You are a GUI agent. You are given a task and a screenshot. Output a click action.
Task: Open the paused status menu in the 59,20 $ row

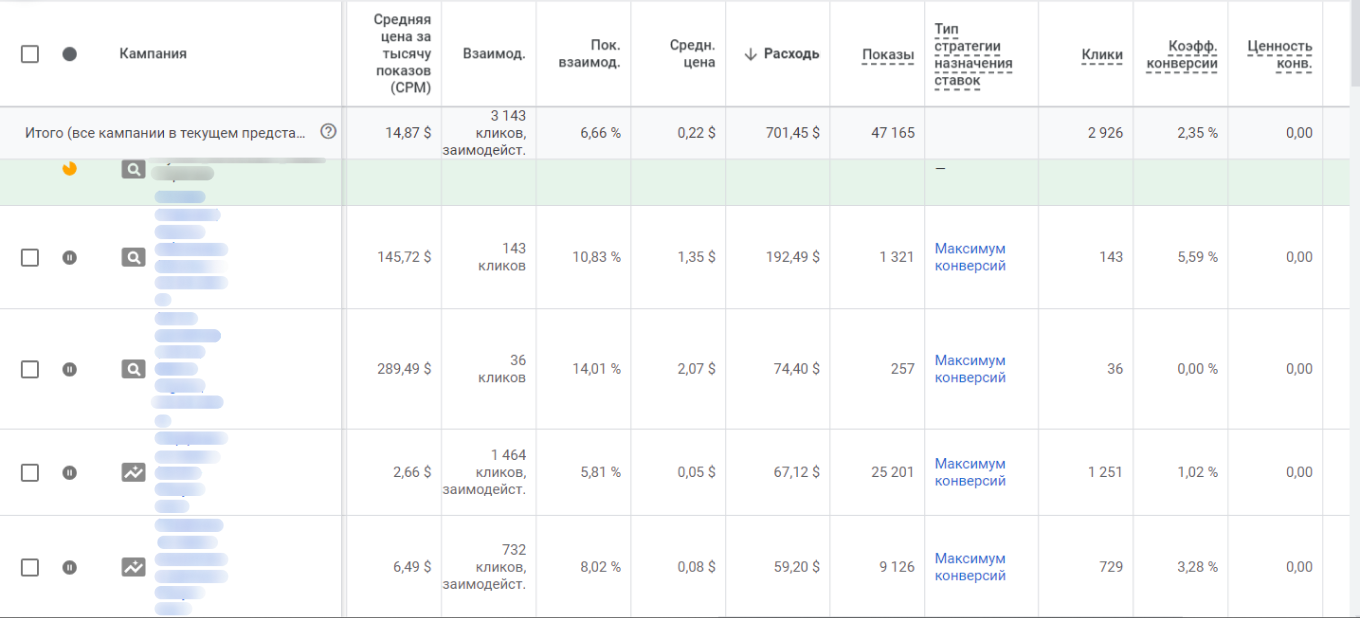click(x=69, y=567)
